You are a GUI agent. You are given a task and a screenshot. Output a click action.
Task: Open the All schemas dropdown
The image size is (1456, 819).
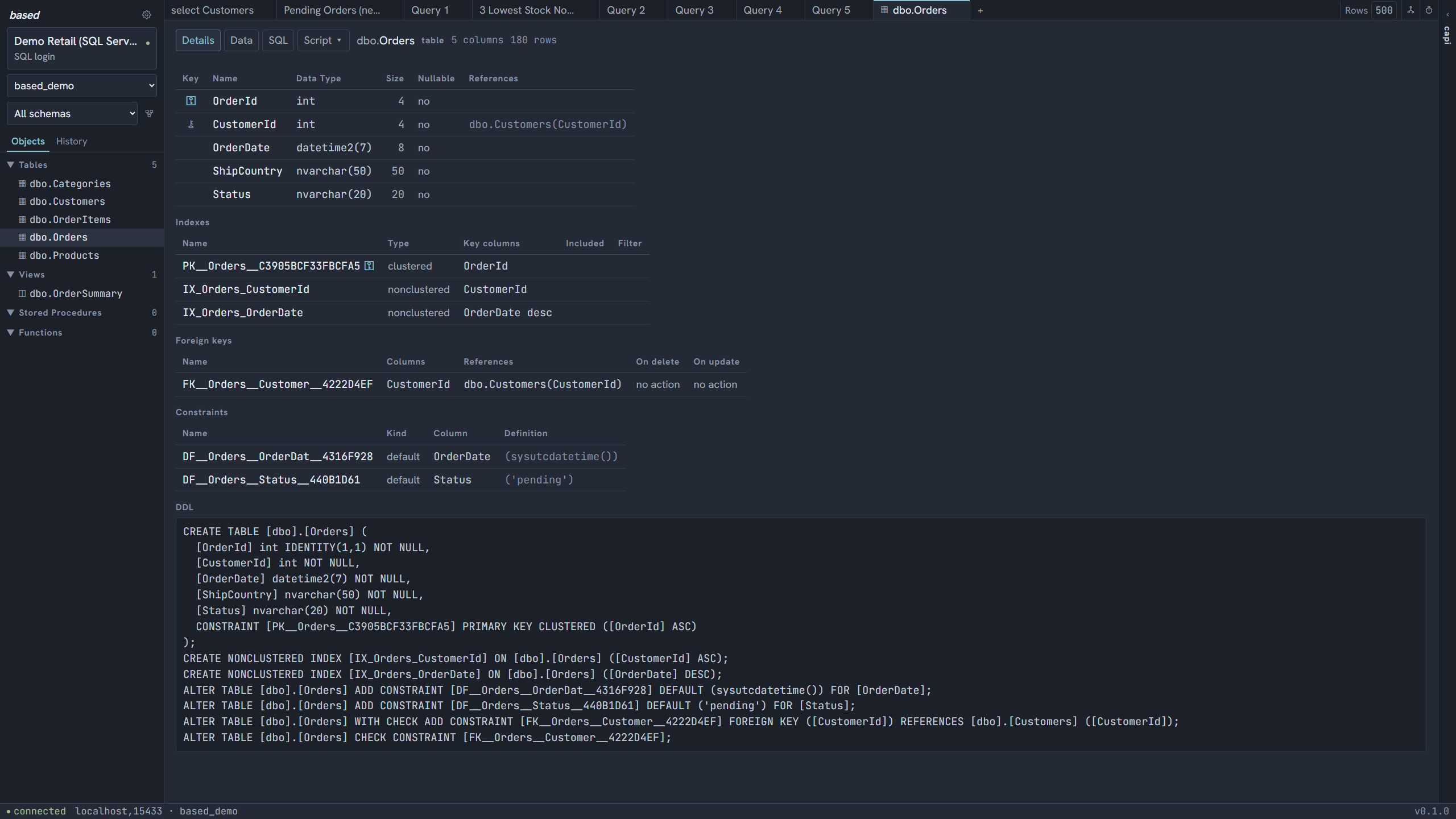click(x=72, y=113)
